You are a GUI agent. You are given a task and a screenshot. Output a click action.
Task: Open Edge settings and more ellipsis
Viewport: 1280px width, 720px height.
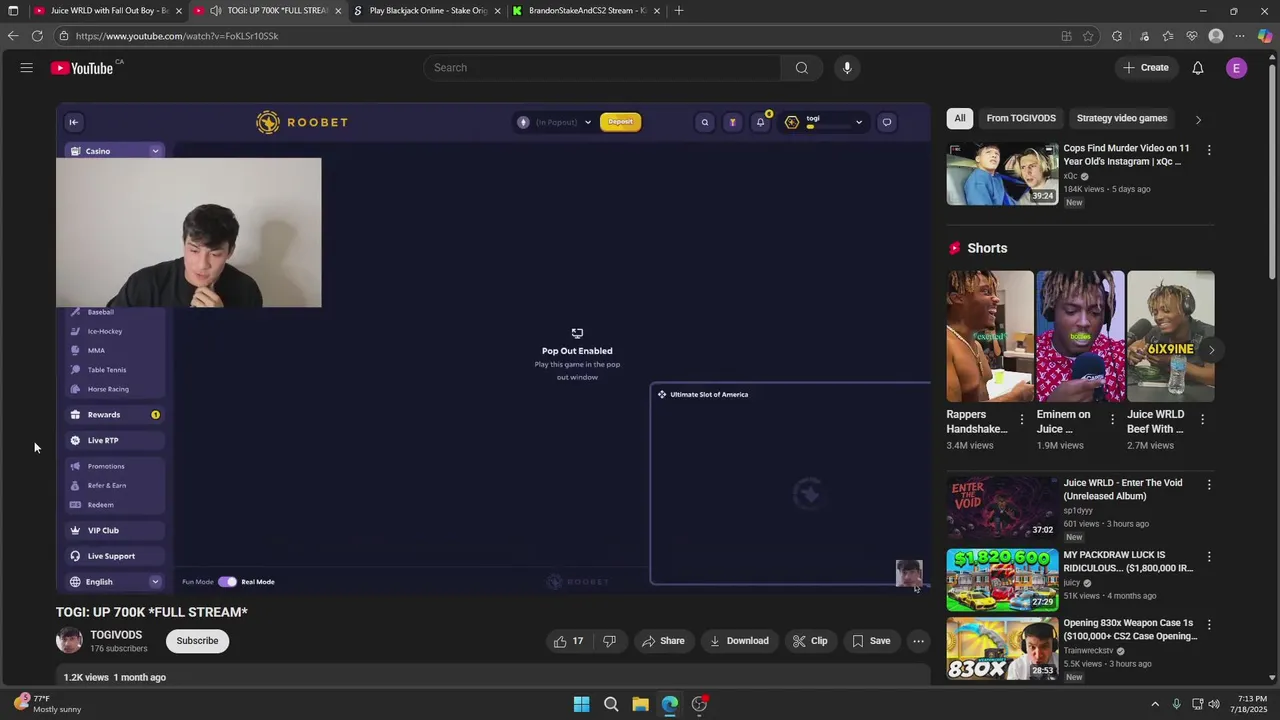1240,36
